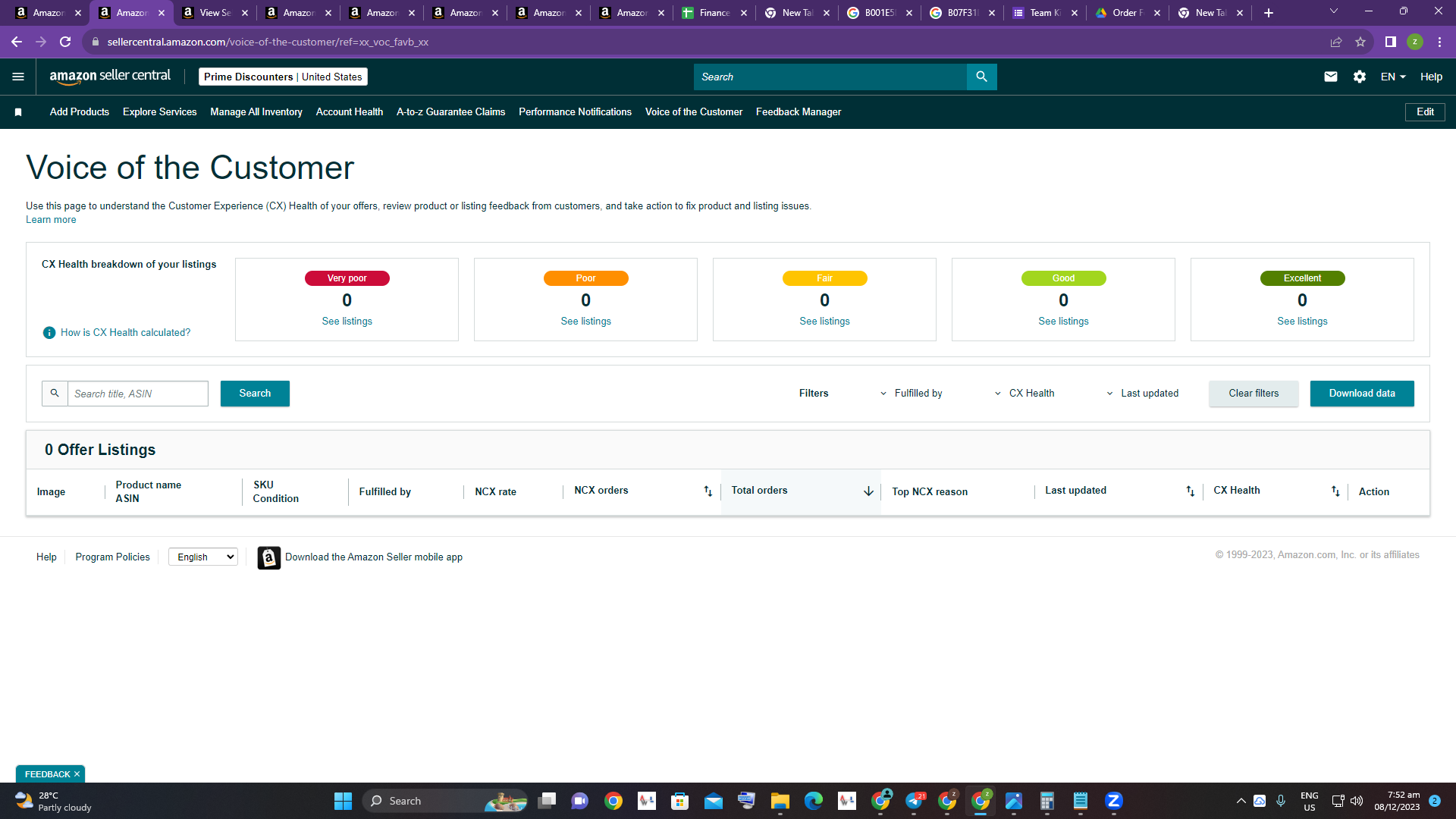Switch to the Team K browser tab
Screen dimensions: 1456x819
1044,13
